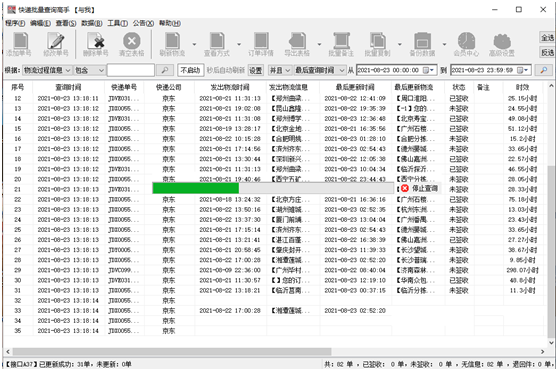Open the 帮助(H) menu
This screenshot has width=558, height=371.
(170, 23)
